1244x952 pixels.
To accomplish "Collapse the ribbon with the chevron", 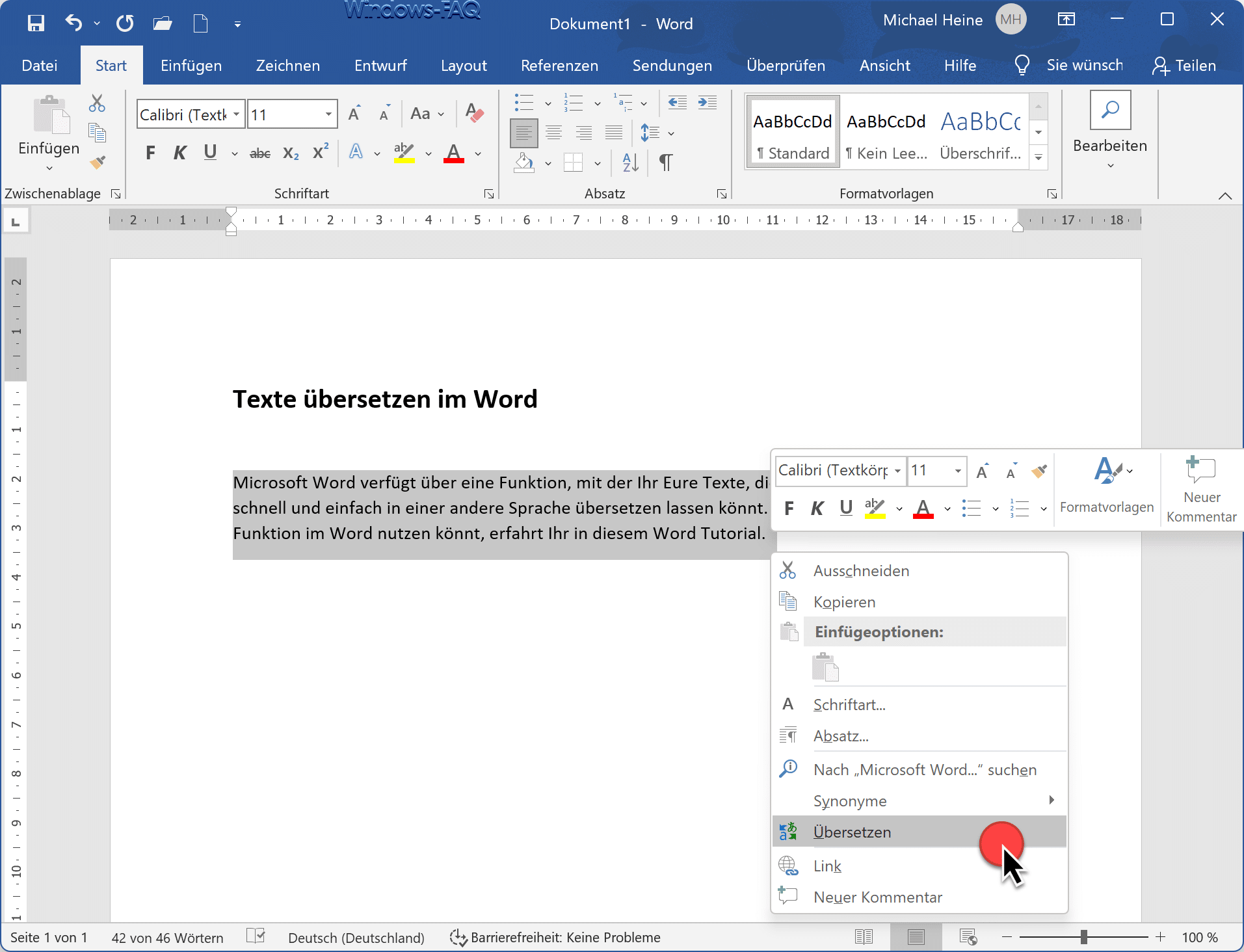I will (x=1225, y=195).
